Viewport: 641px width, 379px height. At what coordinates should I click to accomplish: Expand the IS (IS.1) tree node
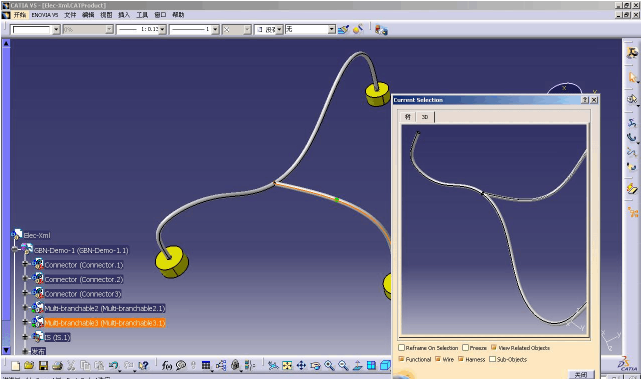(25, 336)
